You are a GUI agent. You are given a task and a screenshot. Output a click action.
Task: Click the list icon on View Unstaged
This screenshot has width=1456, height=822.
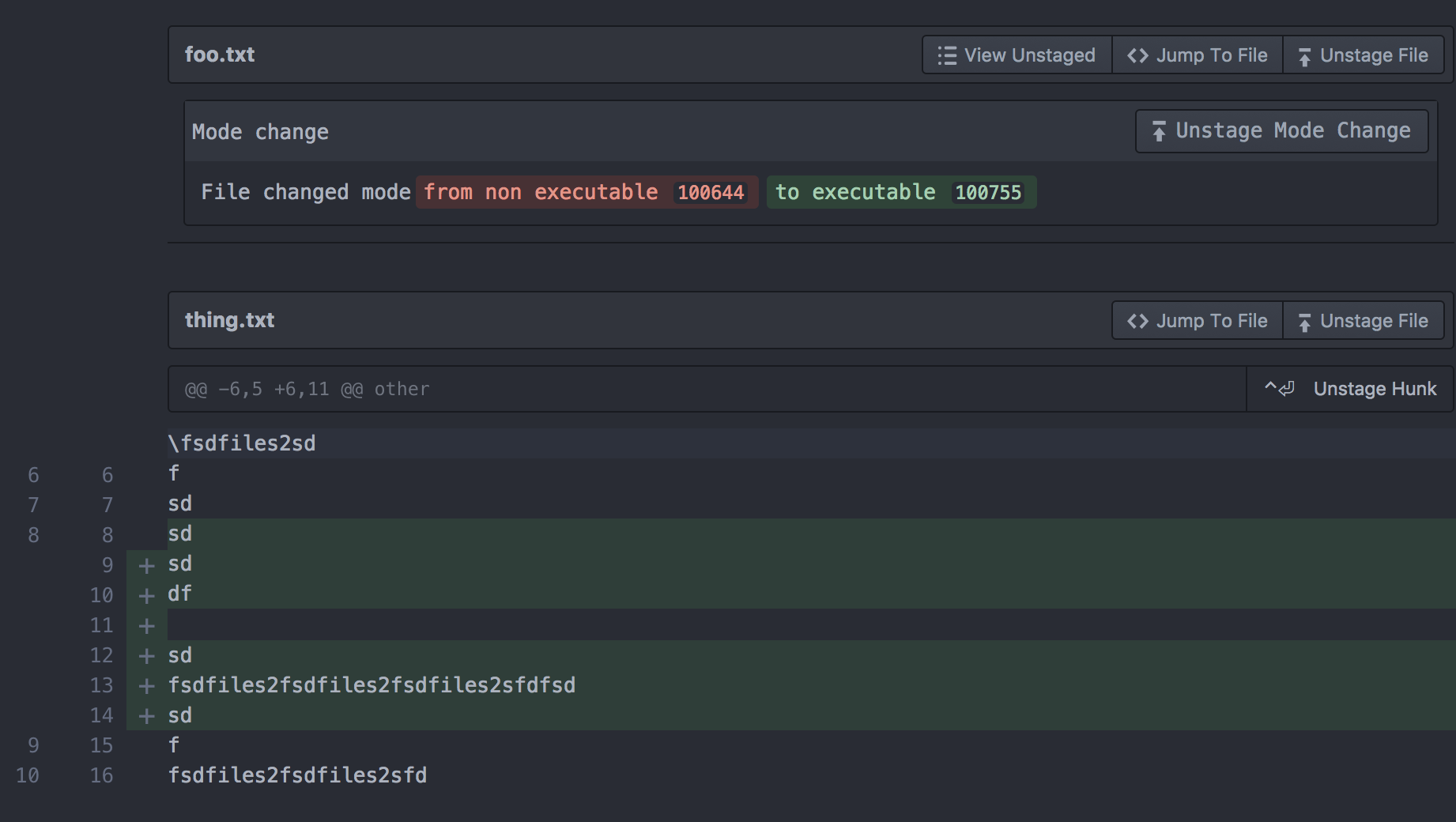[946, 55]
